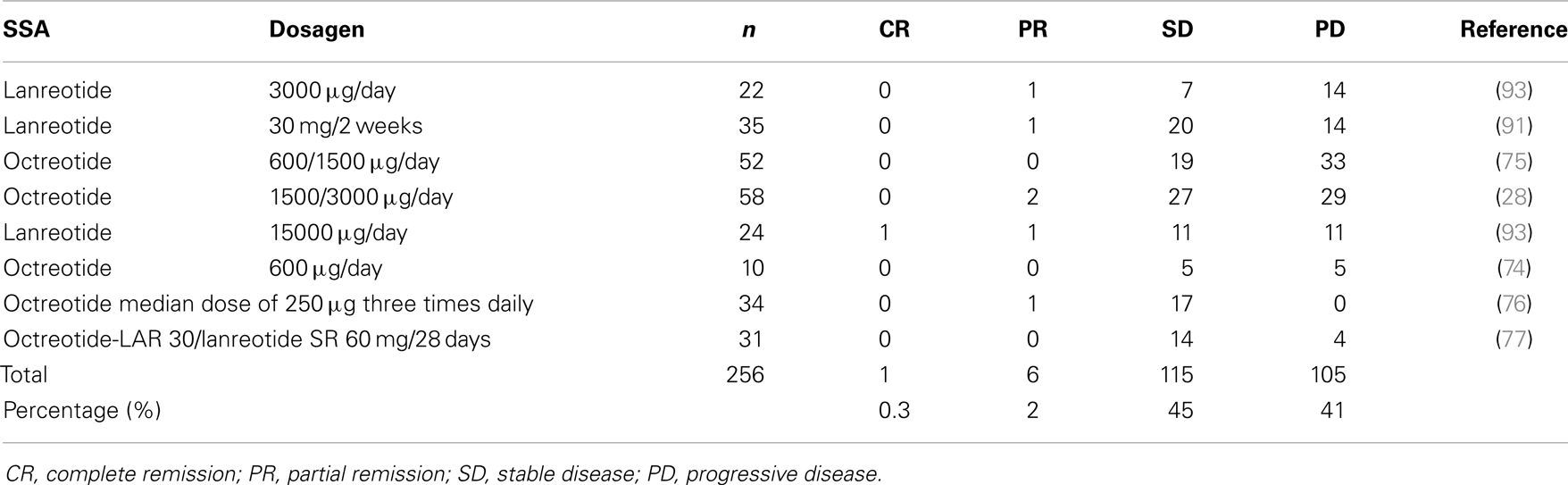The height and width of the screenshot is (485, 1568).
Task: Click the CR column header
Action: [x=894, y=29]
